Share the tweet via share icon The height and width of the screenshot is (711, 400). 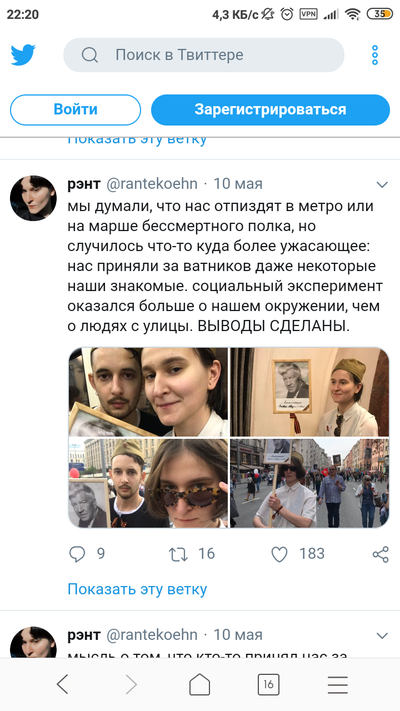[x=380, y=554]
